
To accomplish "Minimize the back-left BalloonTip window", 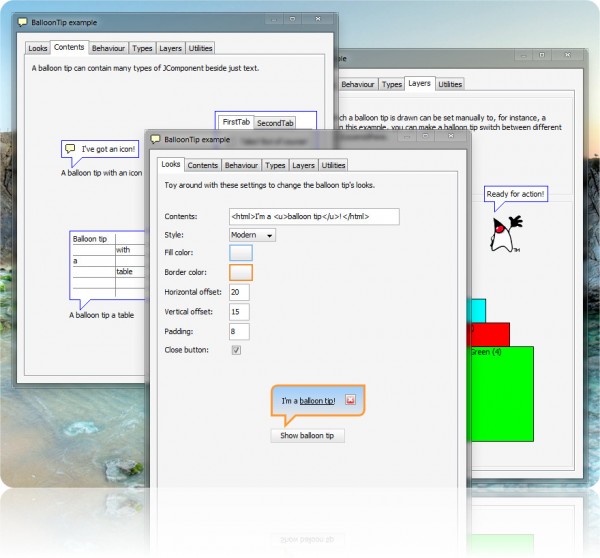I will point(274,19).
